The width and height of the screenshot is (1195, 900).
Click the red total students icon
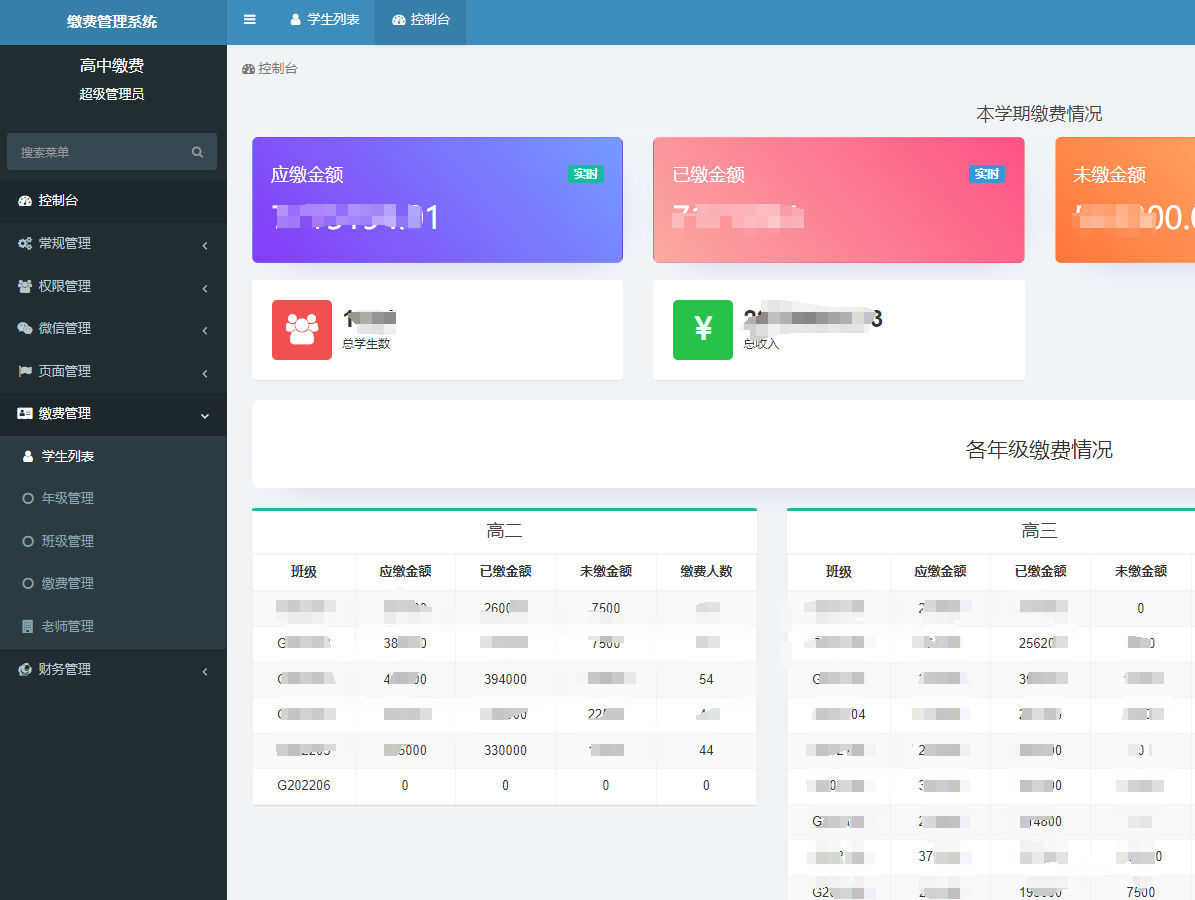point(301,330)
